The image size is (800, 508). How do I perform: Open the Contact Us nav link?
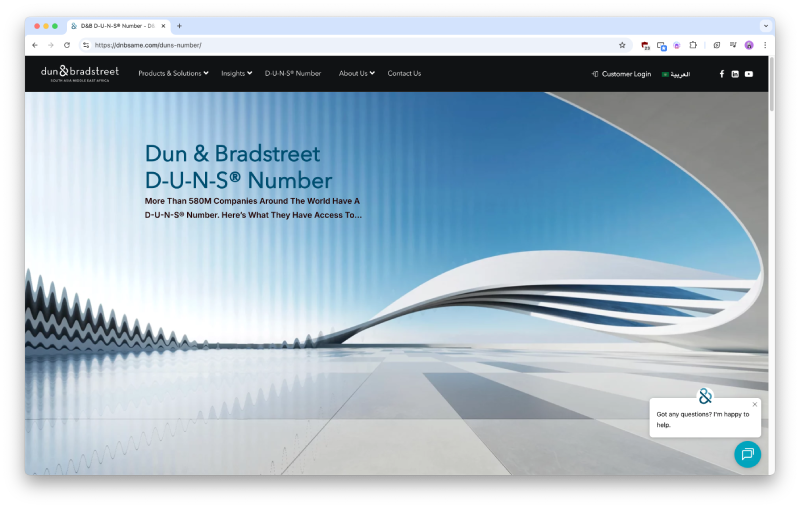(x=404, y=73)
